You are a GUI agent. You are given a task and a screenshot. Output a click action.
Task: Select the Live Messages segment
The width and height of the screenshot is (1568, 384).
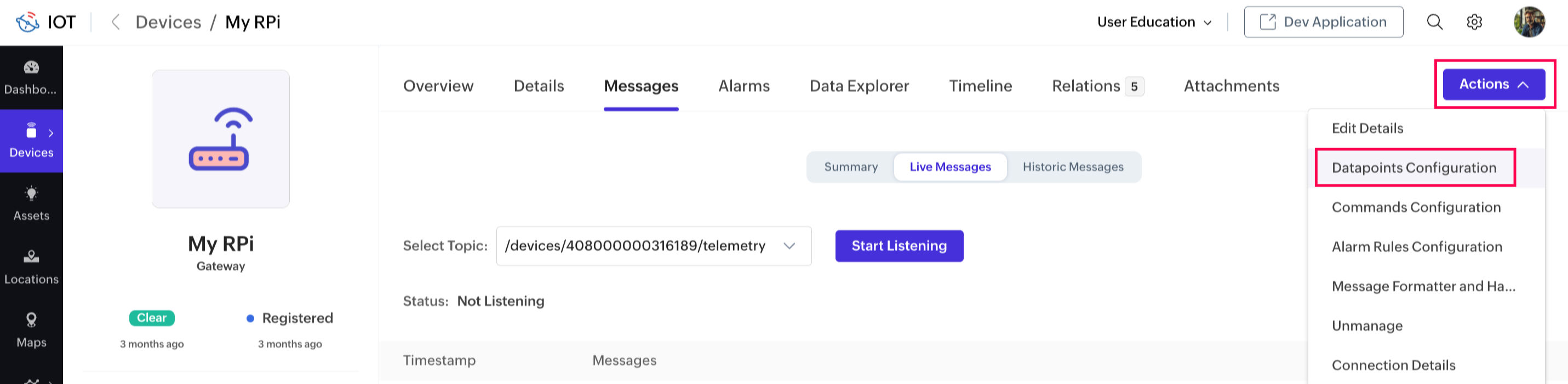(x=949, y=167)
